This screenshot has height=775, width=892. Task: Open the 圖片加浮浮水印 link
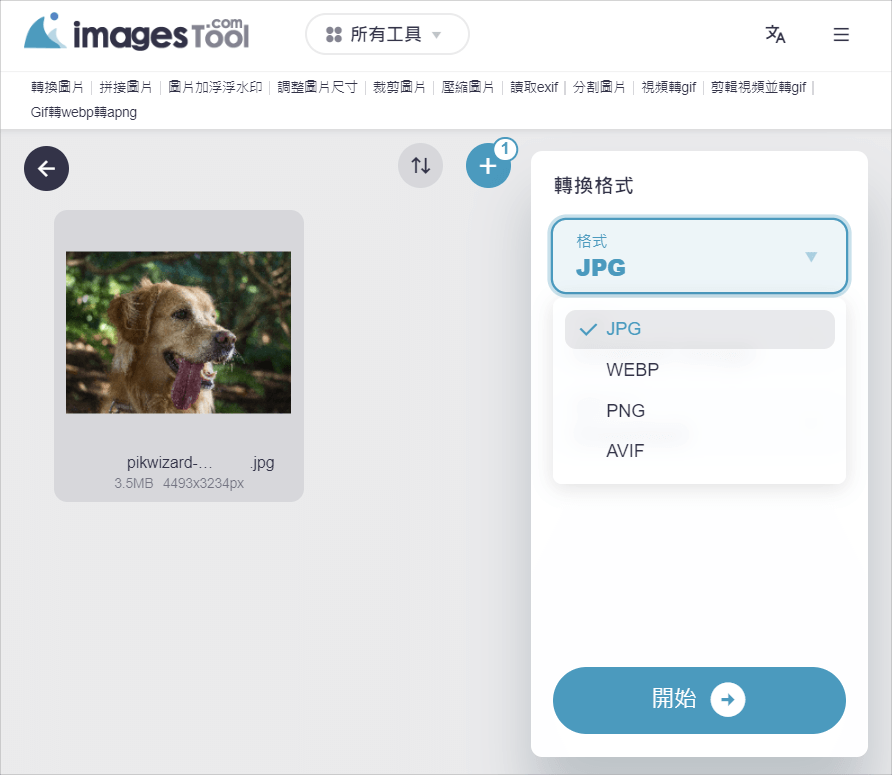(x=215, y=87)
